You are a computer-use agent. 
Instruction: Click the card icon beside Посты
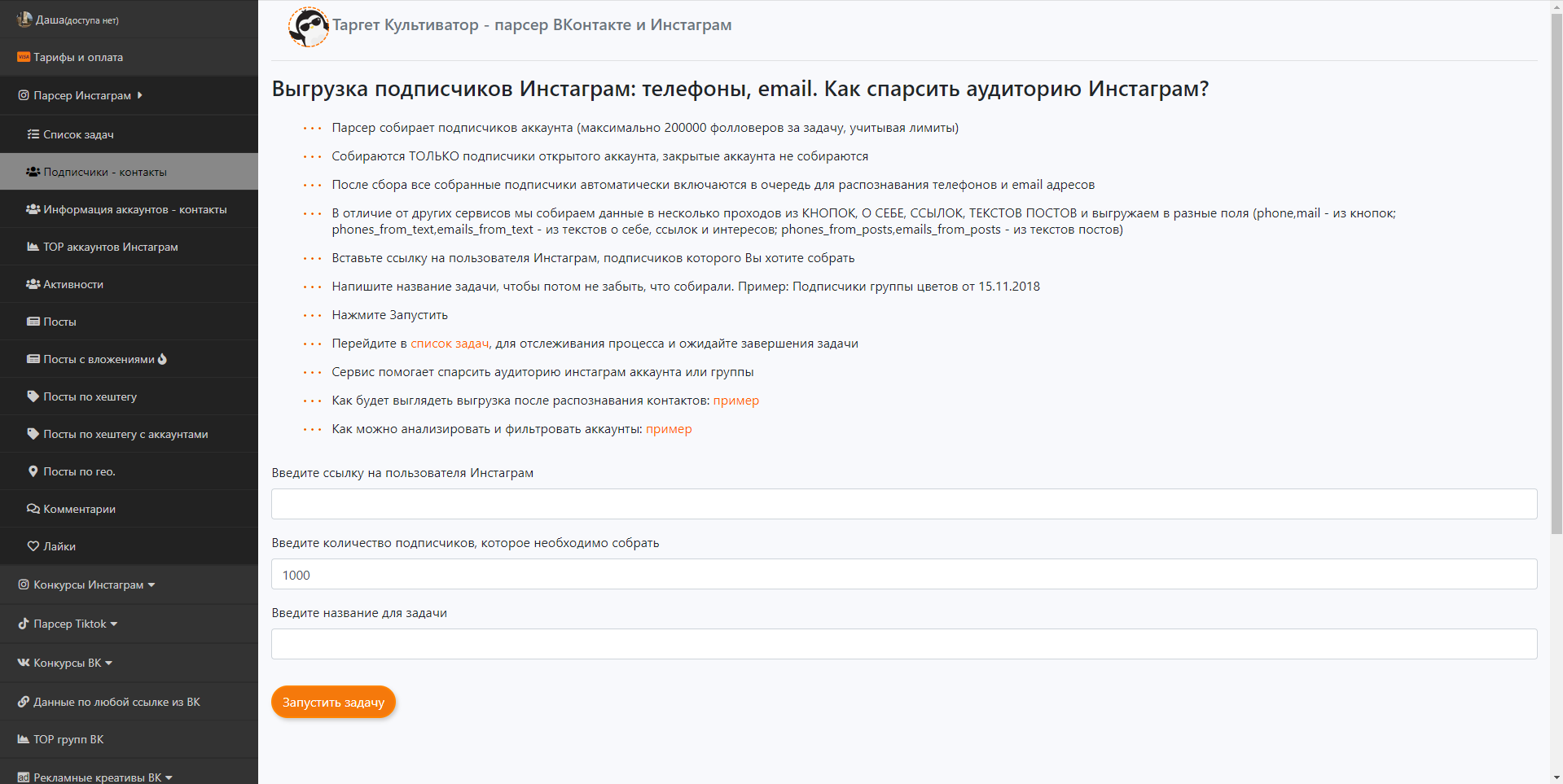coord(33,322)
